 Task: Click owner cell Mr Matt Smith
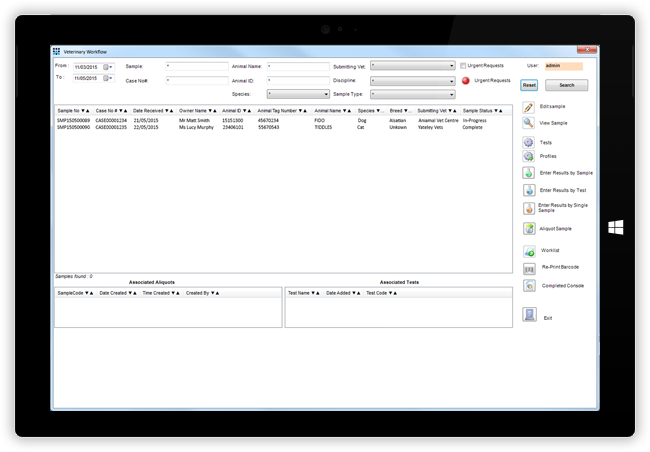pyautogui.click(x=194, y=120)
